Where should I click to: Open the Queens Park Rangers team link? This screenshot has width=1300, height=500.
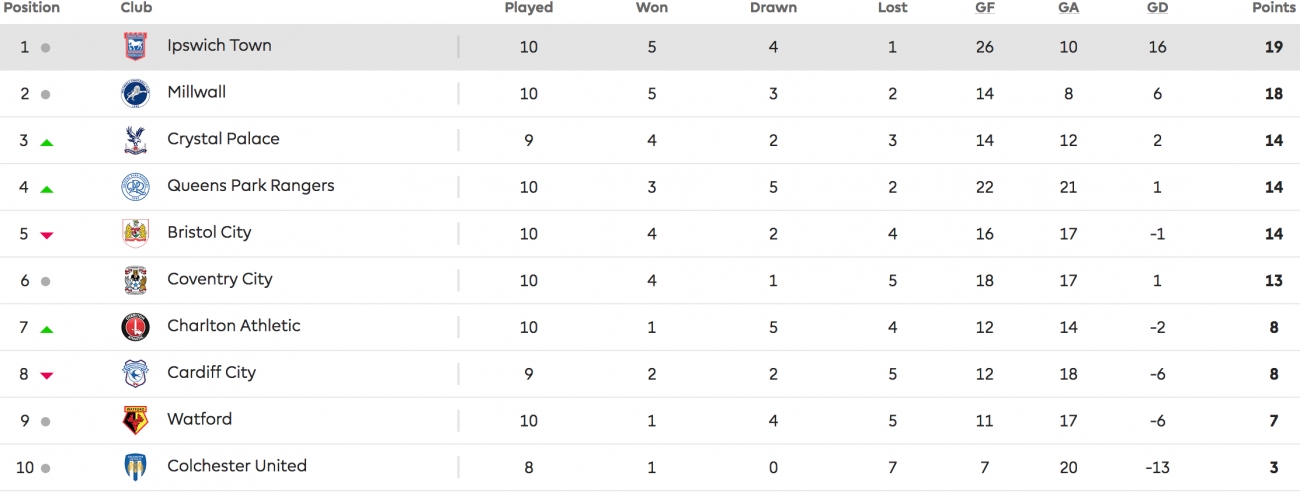(x=251, y=186)
